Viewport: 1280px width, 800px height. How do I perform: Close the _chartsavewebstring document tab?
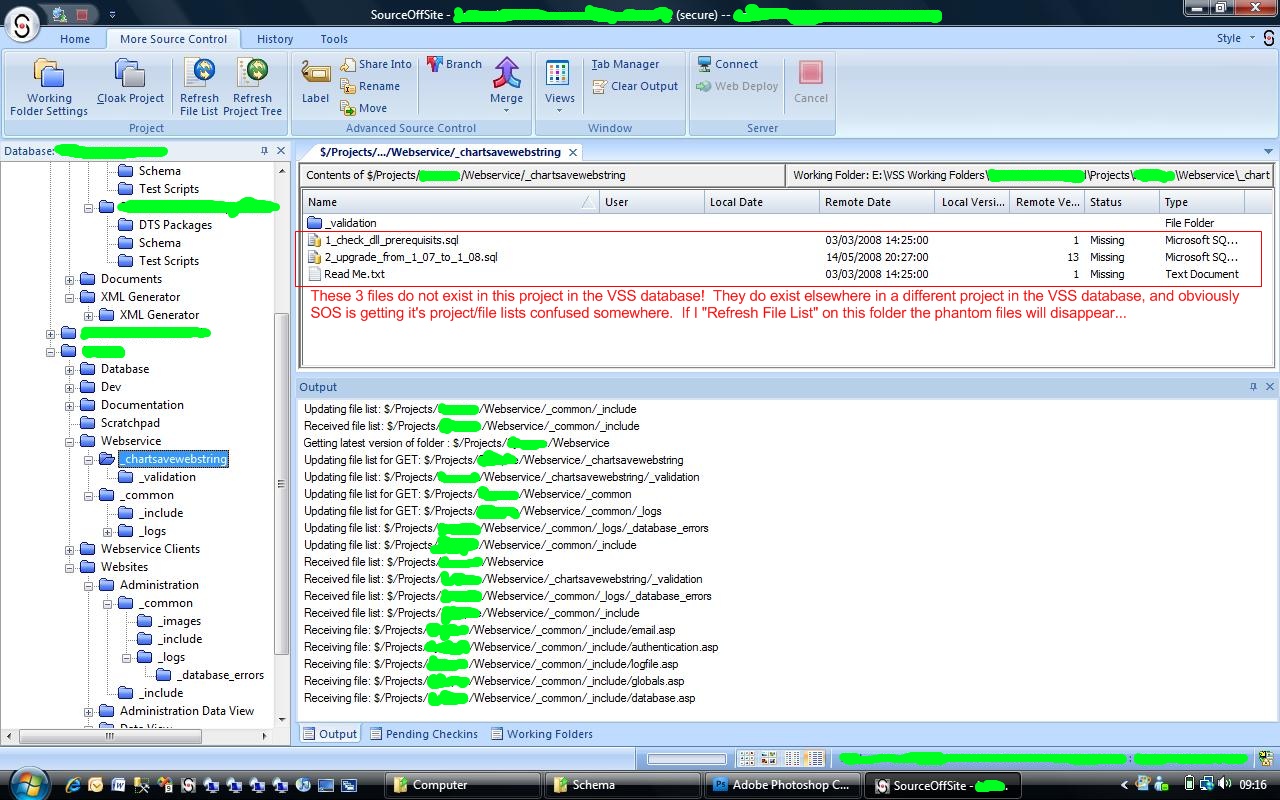pos(572,152)
